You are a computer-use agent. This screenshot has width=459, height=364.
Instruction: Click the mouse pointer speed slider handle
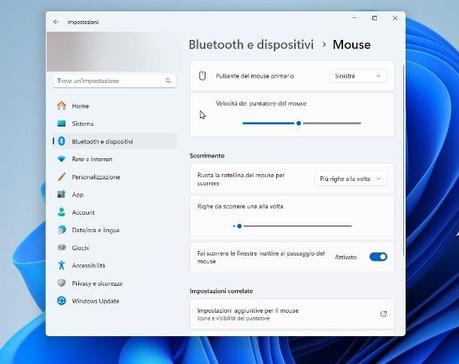click(299, 123)
